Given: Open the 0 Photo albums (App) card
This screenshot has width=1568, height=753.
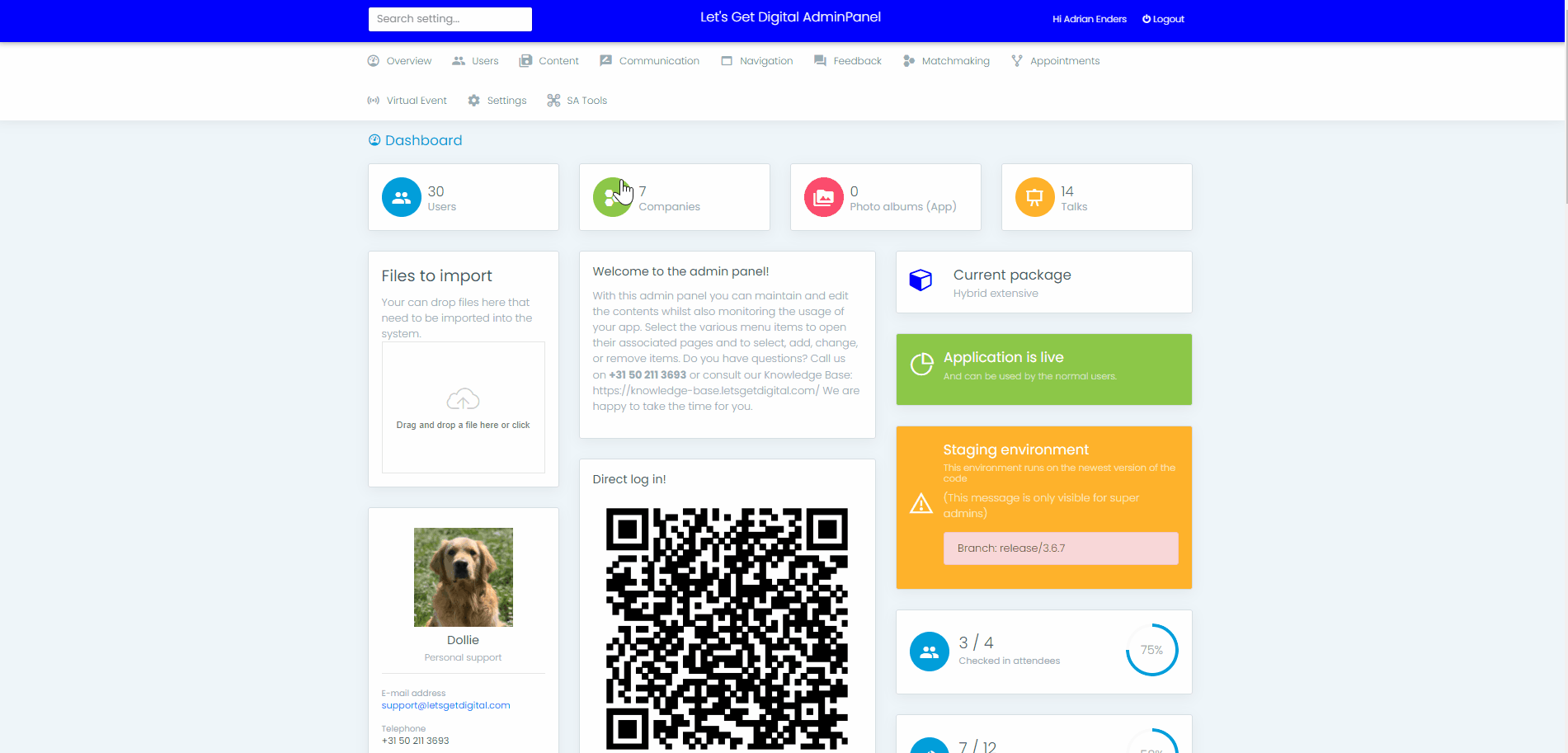Looking at the screenshot, I should pyautogui.click(x=886, y=197).
